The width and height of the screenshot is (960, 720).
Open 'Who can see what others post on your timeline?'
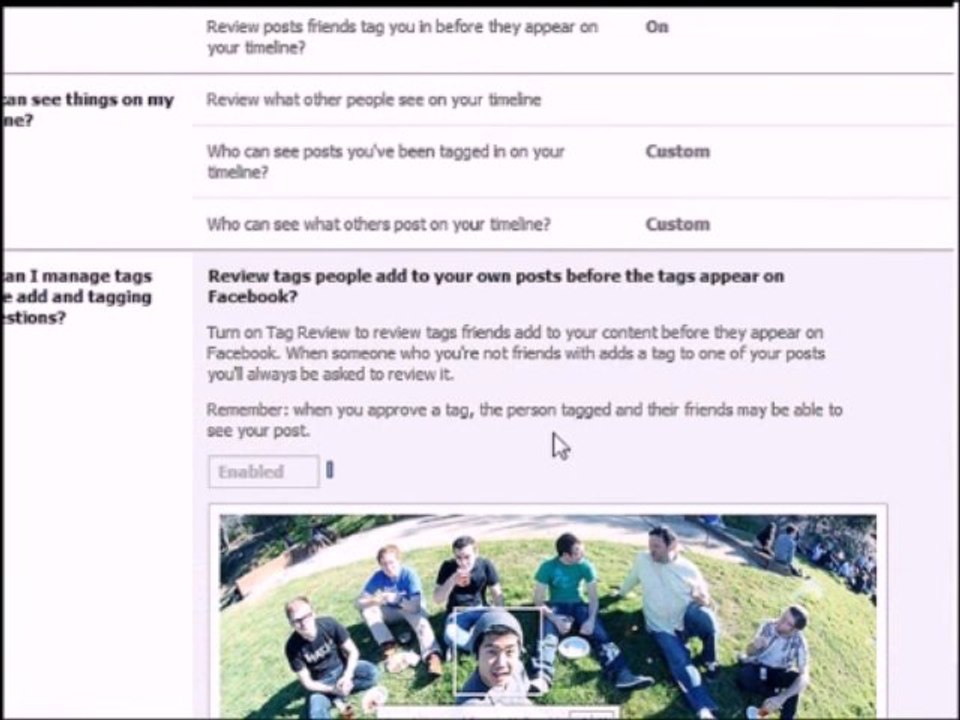tap(378, 224)
